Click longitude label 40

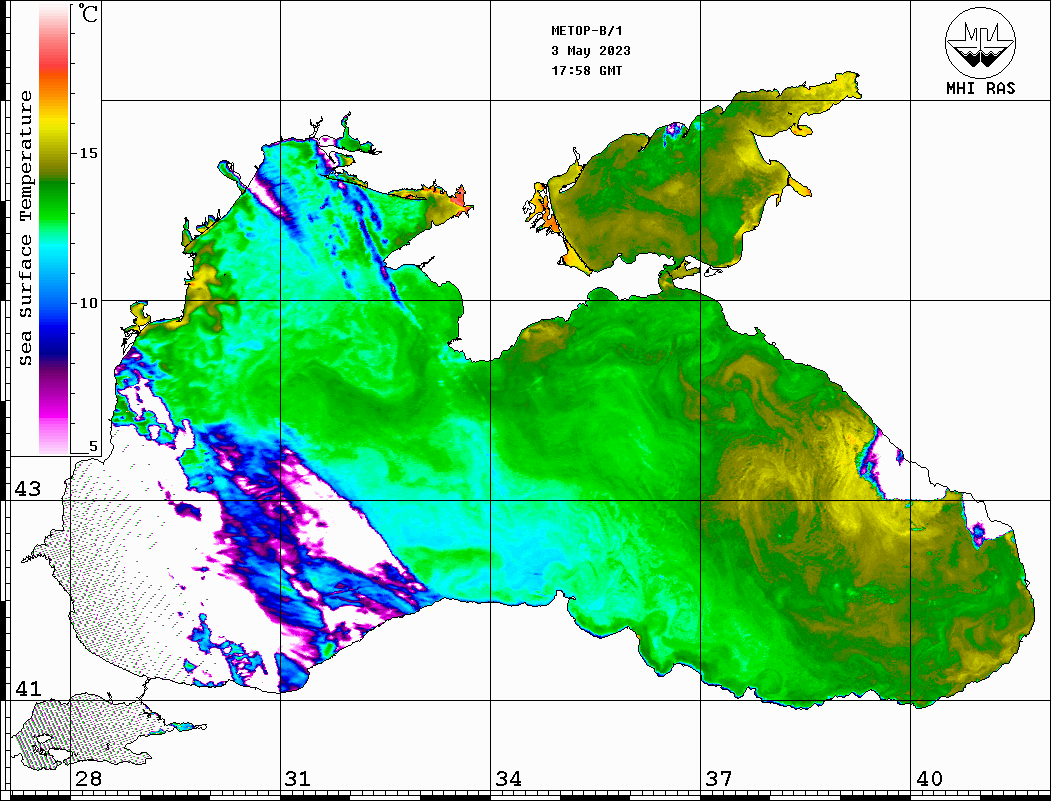click(x=929, y=779)
